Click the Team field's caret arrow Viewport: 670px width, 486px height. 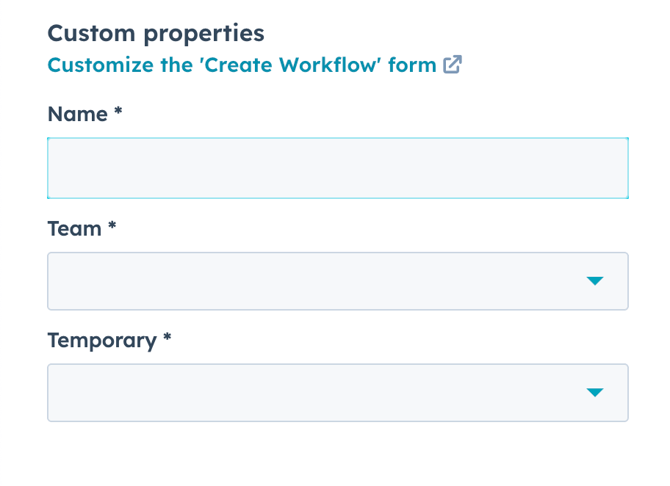[595, 281]
